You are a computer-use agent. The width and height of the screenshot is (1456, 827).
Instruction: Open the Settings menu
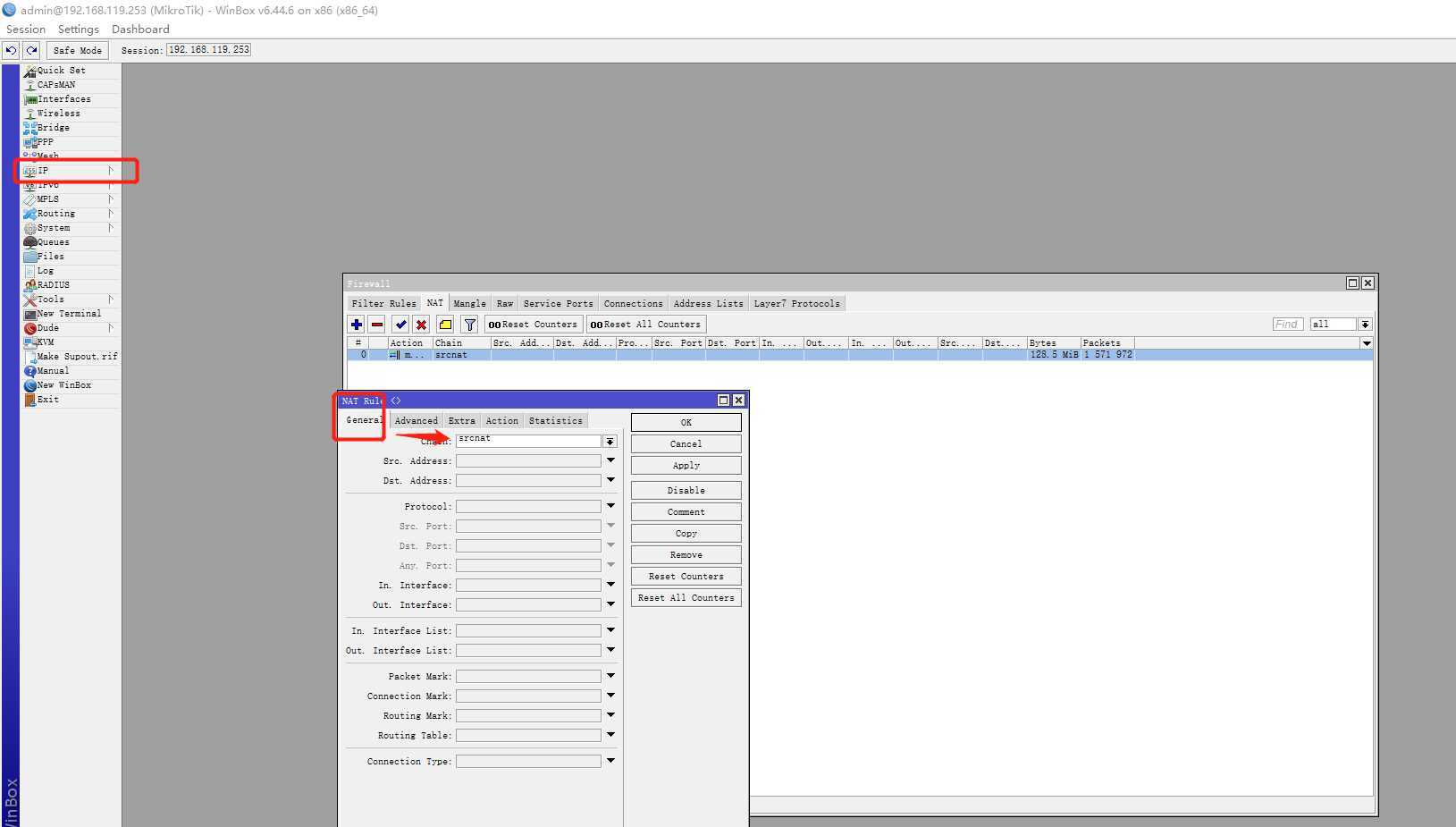pos(79,30)
